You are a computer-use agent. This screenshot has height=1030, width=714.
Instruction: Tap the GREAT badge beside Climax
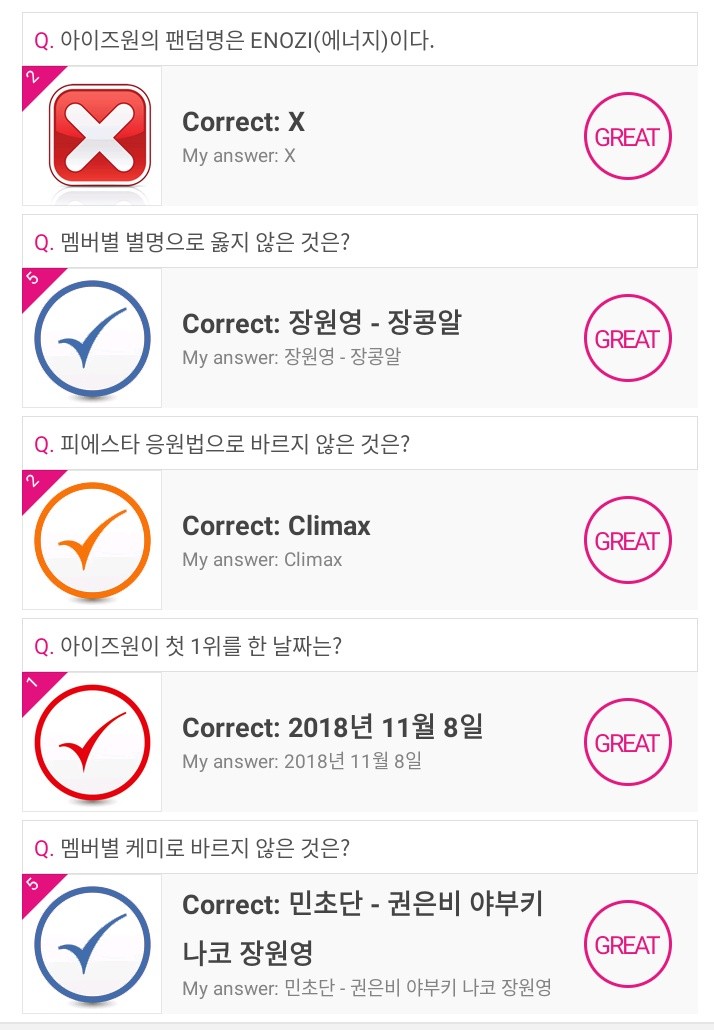pyautogui.click(x=627, y=541)
